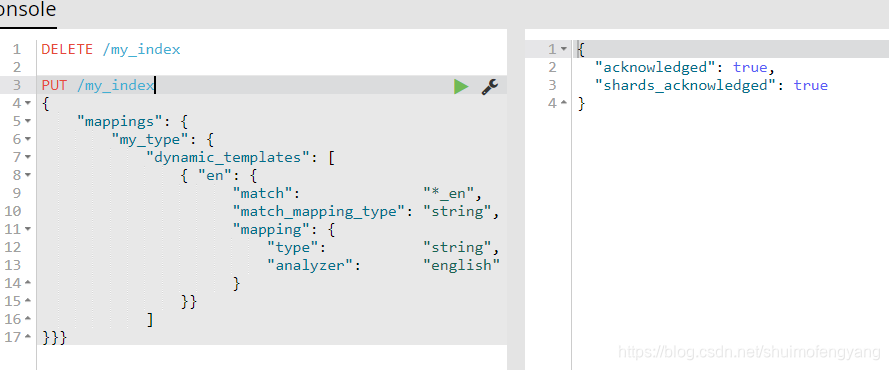The width and height of the screenshot is (889, 370).
Task: Click the "shards_acknowledged" key in response
Action: 685,86
